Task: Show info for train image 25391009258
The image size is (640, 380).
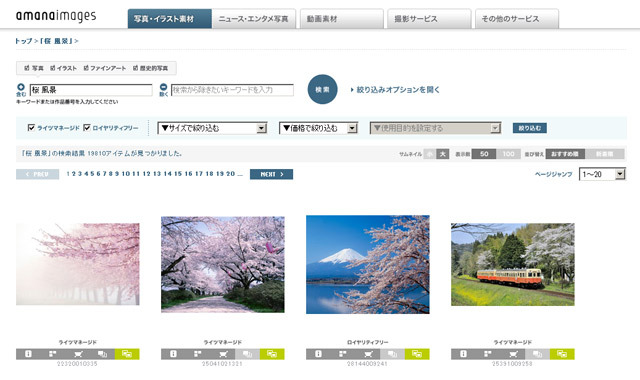Action: [463, 354]
